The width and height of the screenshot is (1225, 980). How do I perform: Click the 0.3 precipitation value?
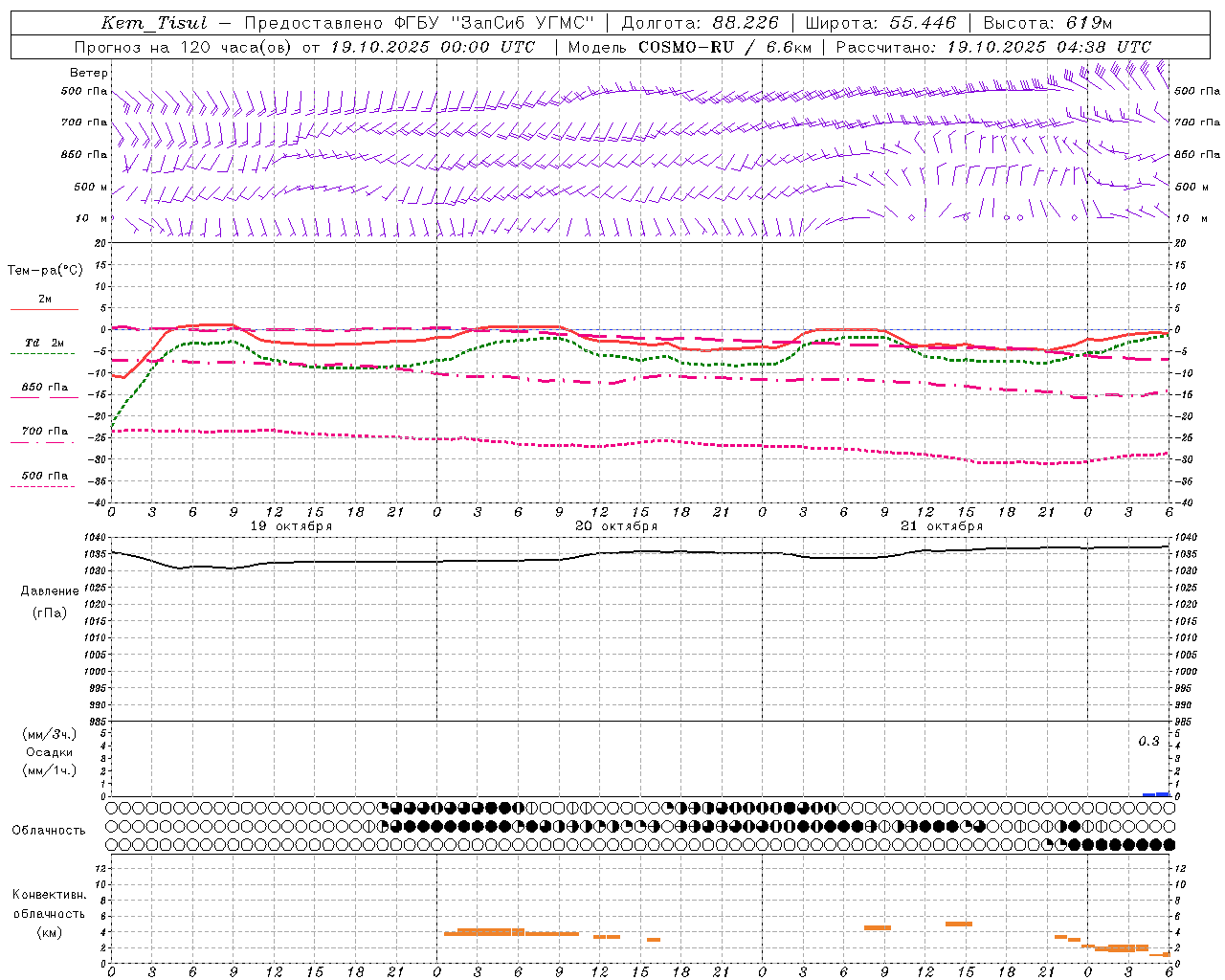tap(1148, 742)
